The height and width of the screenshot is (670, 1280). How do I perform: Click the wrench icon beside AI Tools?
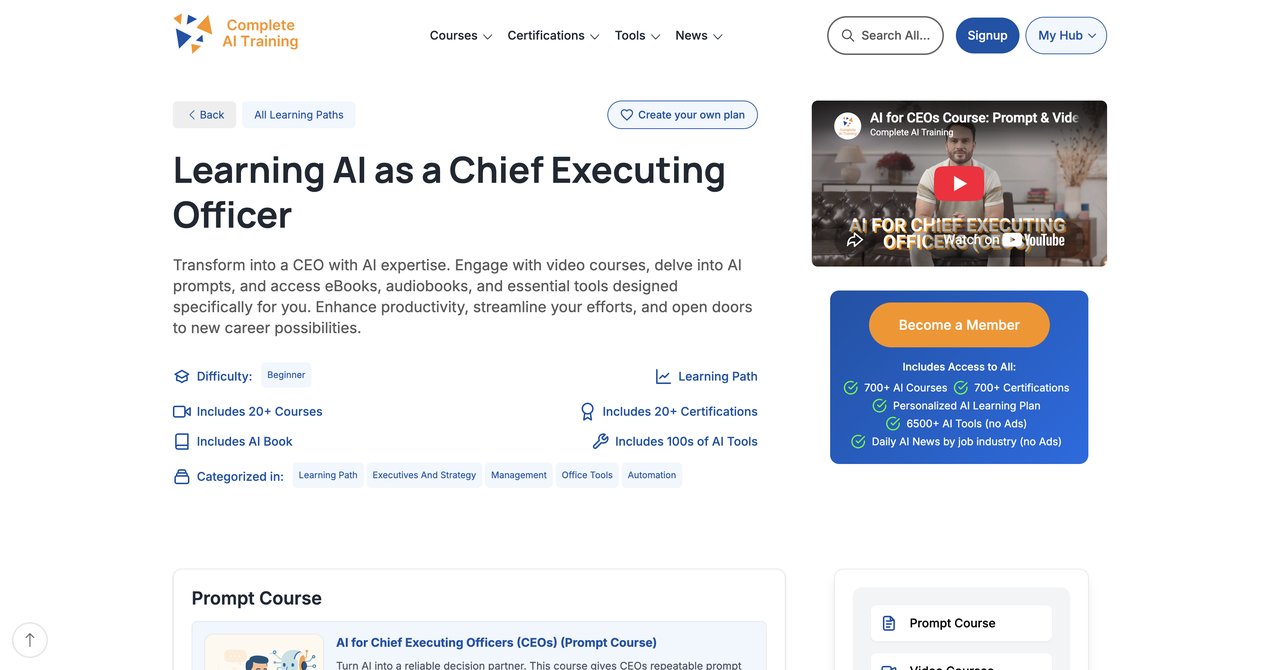[601, 442]
